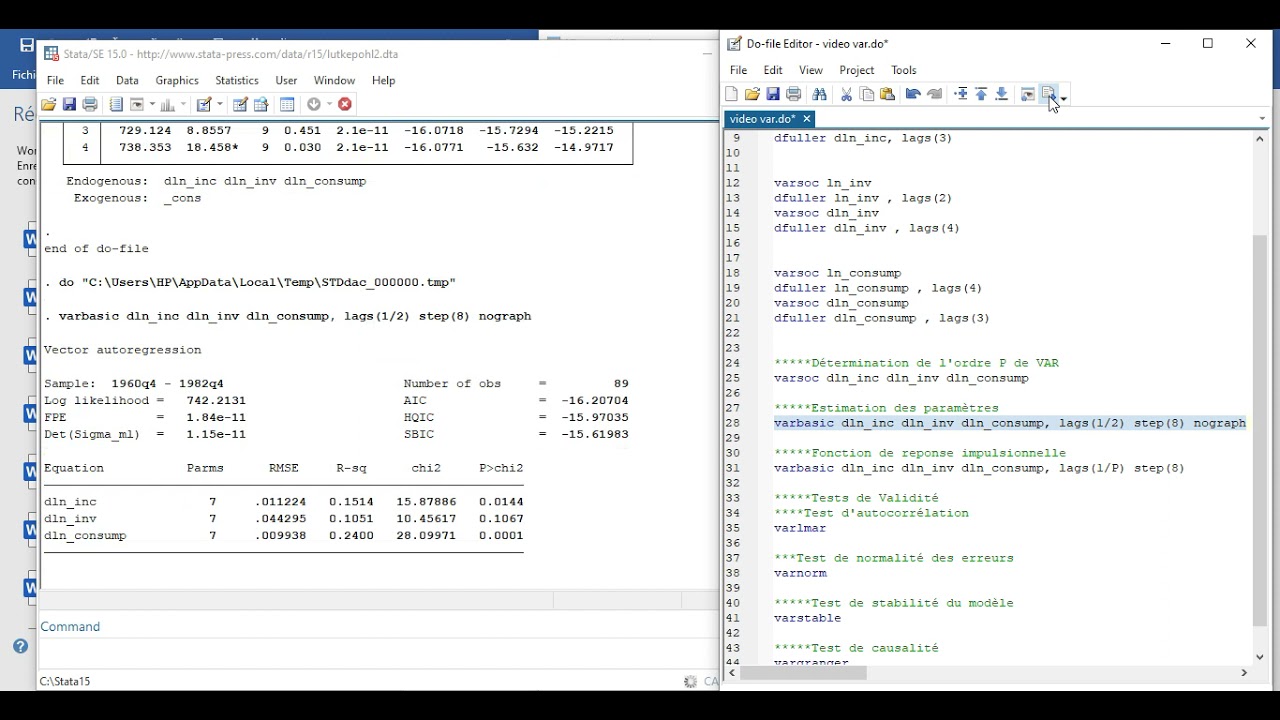This screenshot has height=720, width=1280.
Task: Click the Print icon in Do-file Editor toolbar
Action: [x=794, y=94]
